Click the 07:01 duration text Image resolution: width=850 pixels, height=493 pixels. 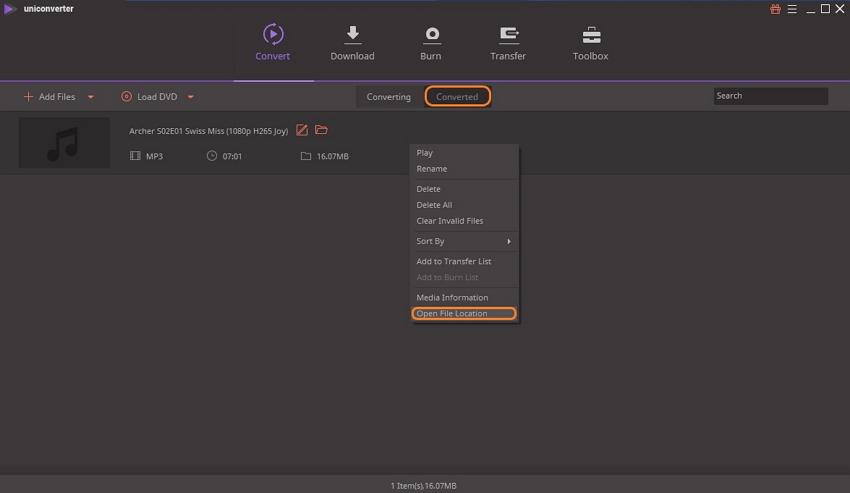232,156
